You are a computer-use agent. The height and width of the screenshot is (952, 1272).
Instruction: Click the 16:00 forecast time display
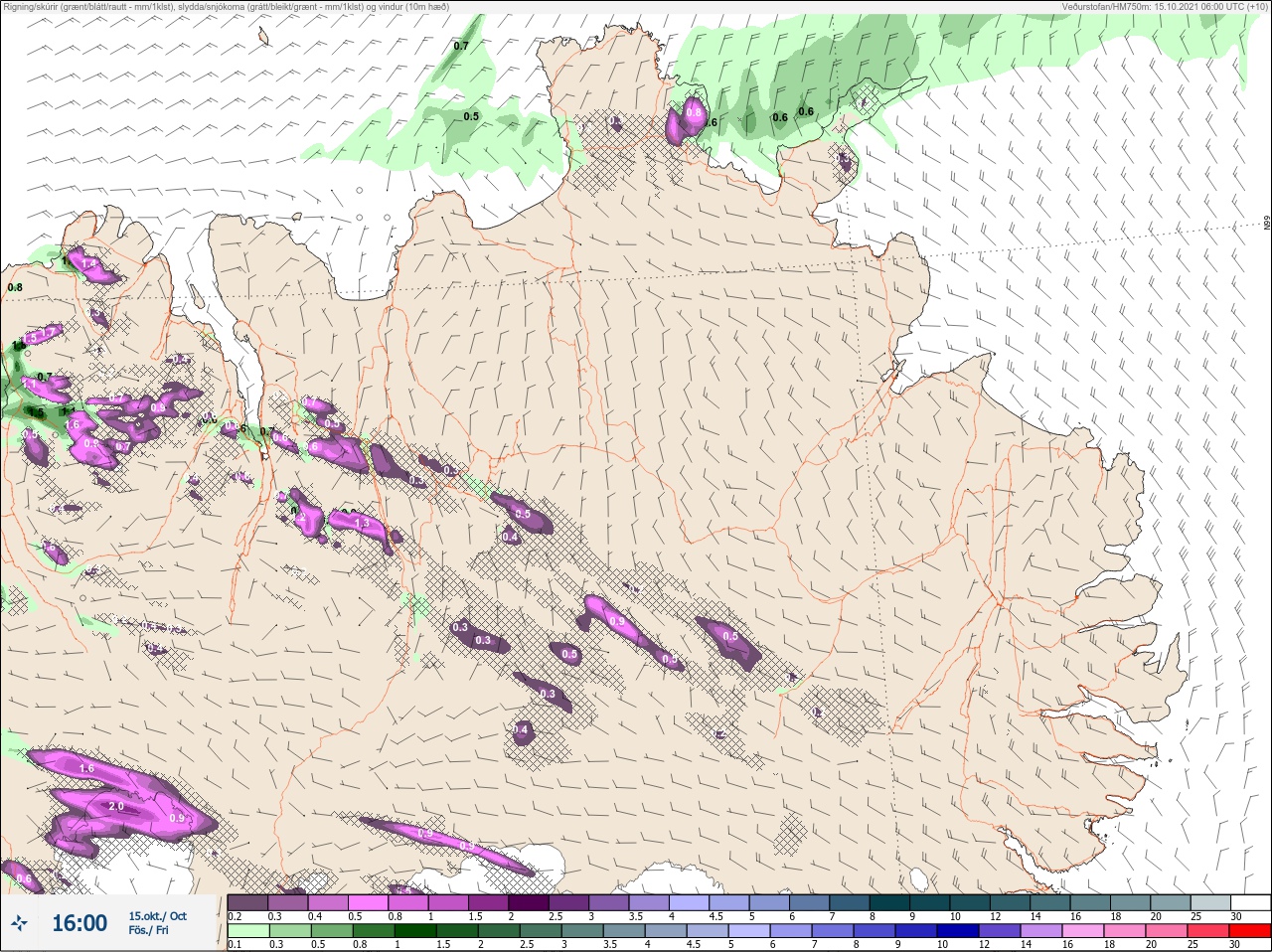pos(79,923)
